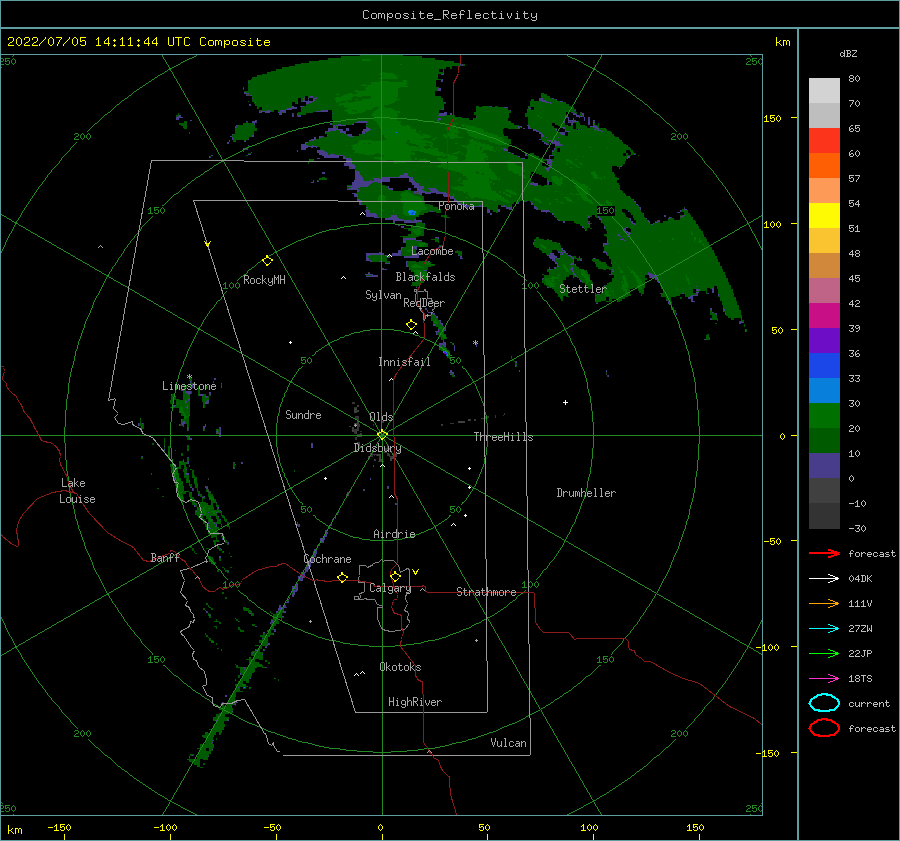Click the Airdrie town label
The width and height of the screenshot is (900, 841).
point(394,534)
